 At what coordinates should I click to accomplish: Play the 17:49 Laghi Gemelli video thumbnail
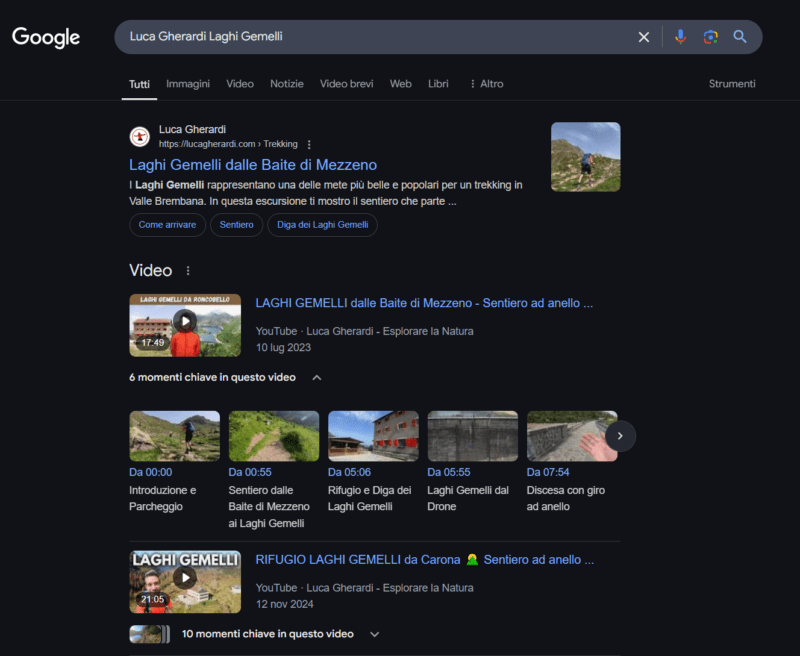(x=185, y=325)
